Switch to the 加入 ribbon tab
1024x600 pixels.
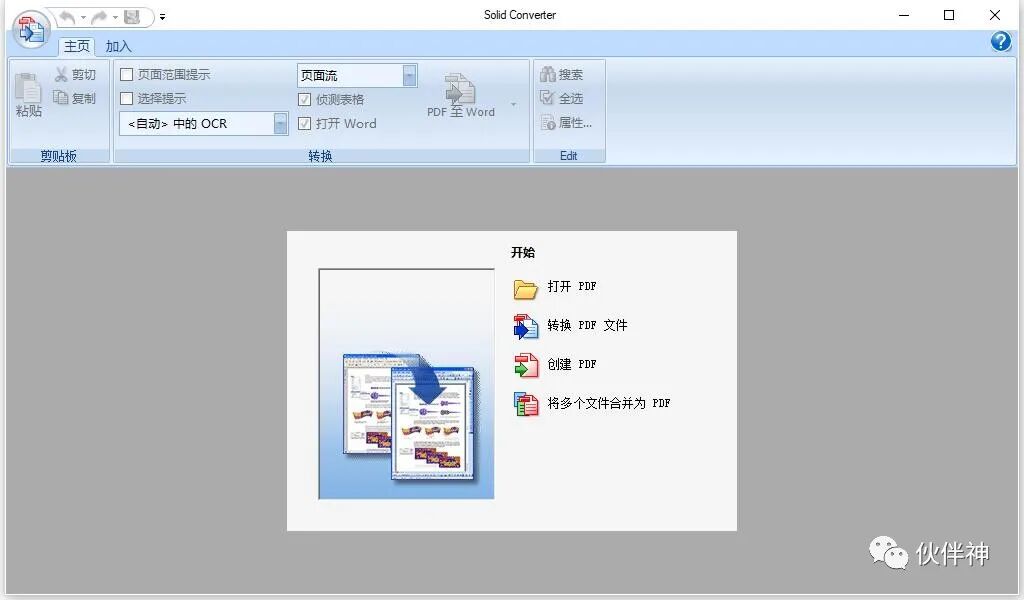coord(118,45)
